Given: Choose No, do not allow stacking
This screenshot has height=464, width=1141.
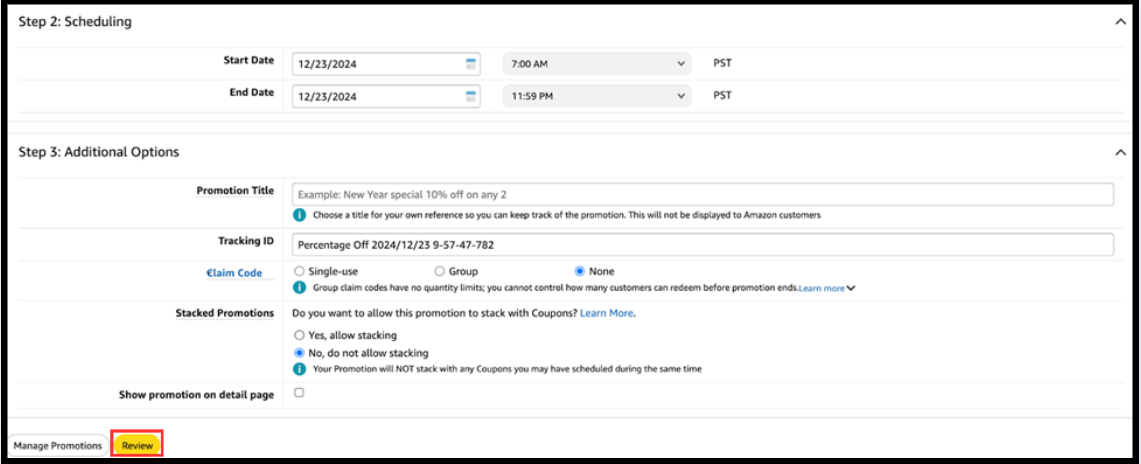Looking at the screenshot, I should click(299, 353).
